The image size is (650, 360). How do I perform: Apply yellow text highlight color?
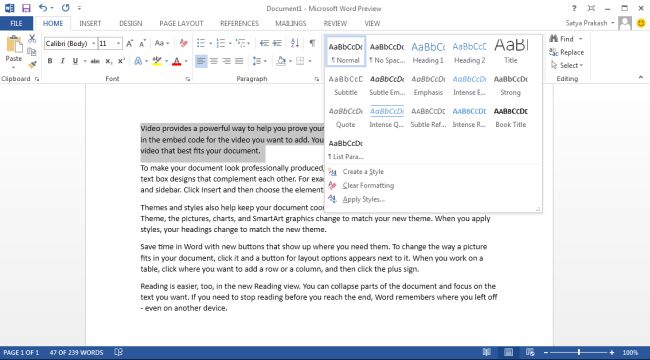157,61
